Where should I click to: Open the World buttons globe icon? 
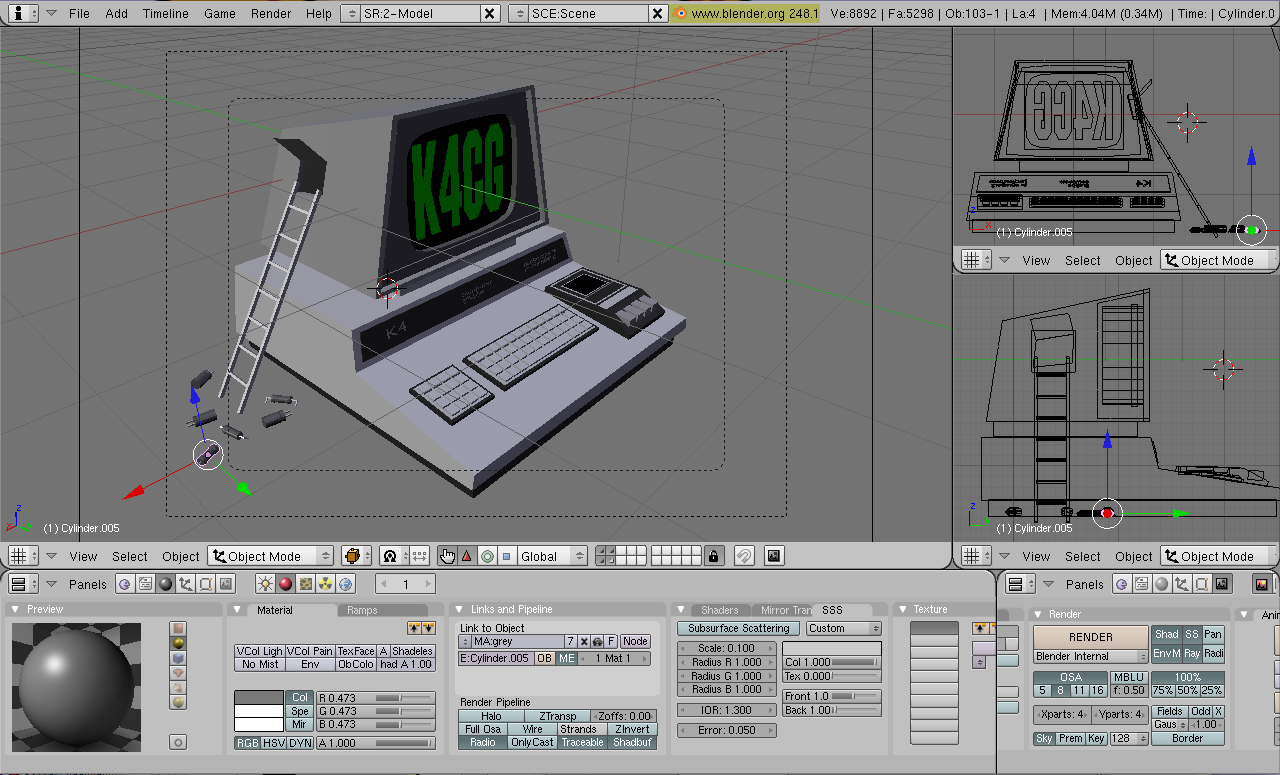[346, 584]
